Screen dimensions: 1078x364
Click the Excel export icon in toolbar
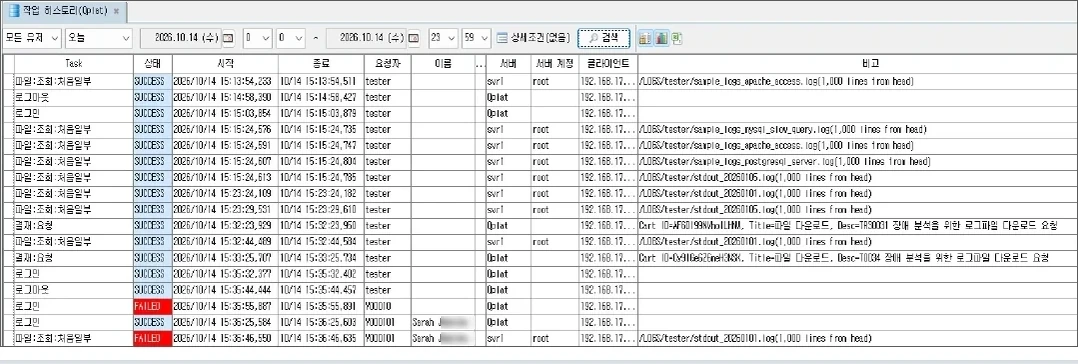676,38
